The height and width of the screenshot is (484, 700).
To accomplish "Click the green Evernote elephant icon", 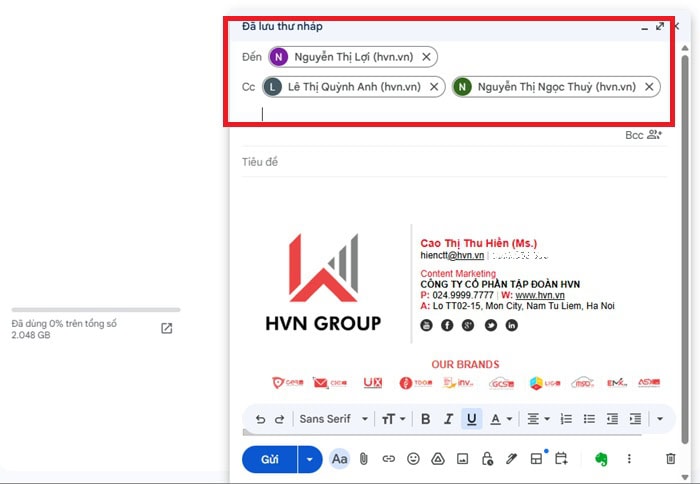I will tap(601, 459).
